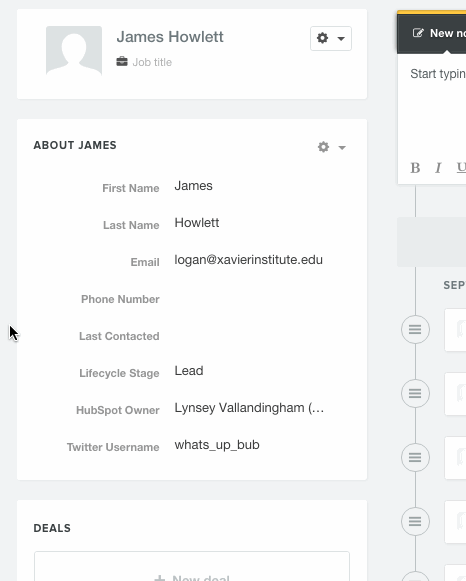The height and width of the screenshot is (581, 466).
Task: Click the first timeline event marker icon
Action: [x=415, y=329]
